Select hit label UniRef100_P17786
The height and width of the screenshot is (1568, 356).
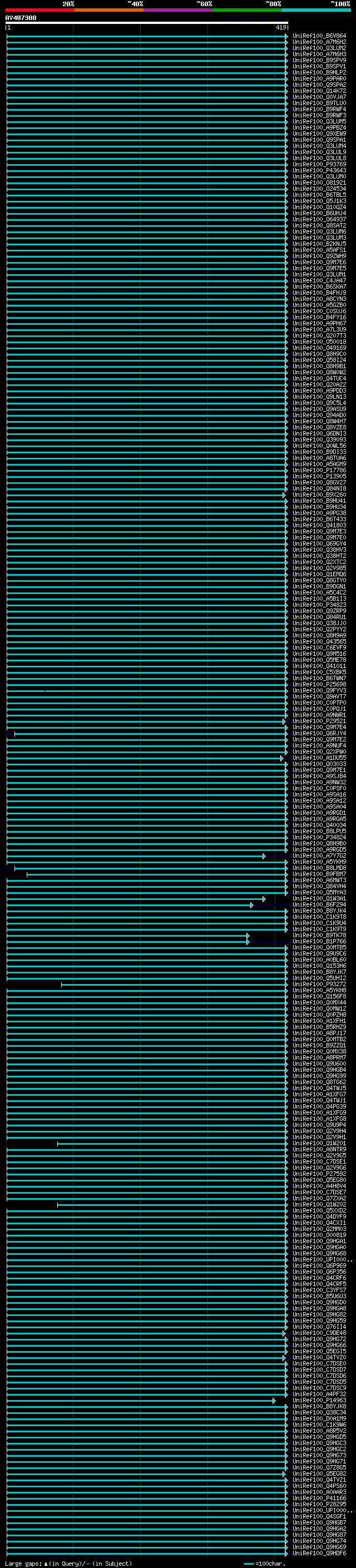[x=319, y=470]
